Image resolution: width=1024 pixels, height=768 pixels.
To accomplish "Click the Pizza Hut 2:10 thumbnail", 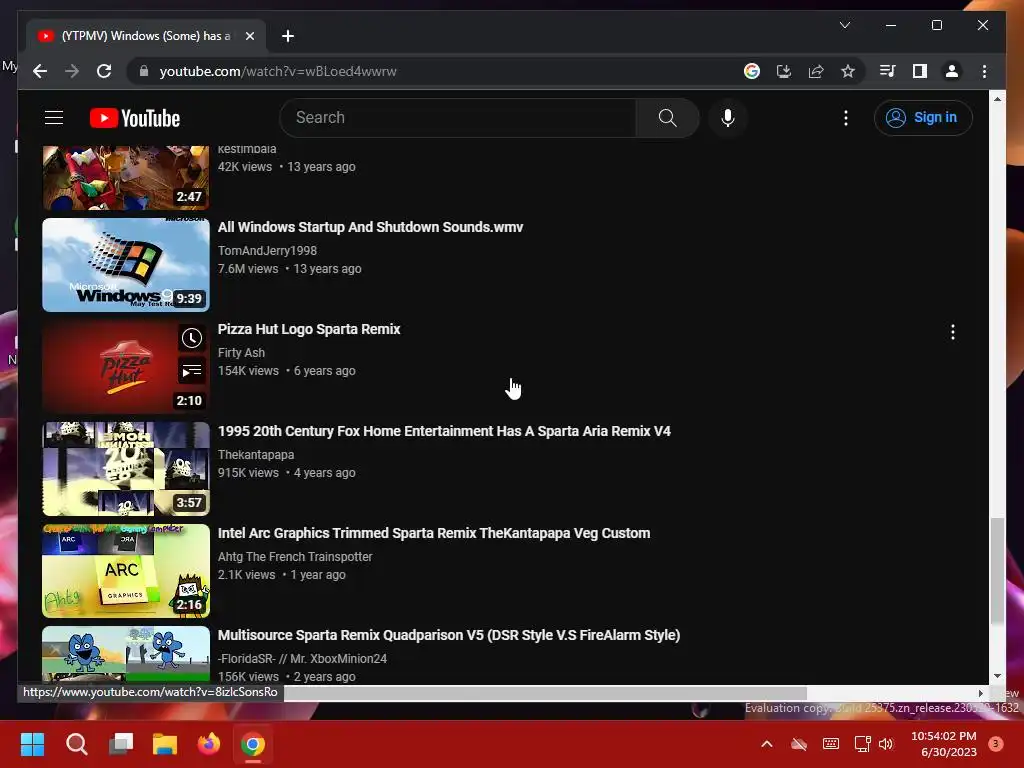I will point(126,366).
